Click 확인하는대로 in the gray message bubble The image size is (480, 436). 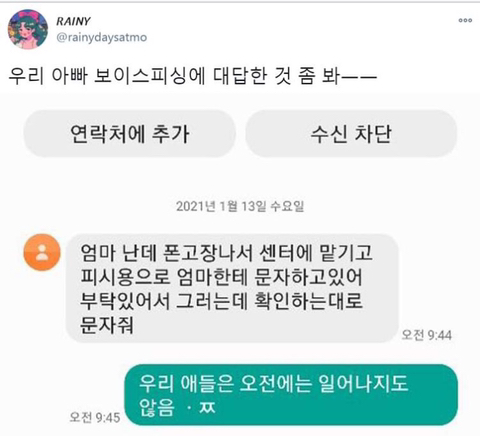(308, 300)
